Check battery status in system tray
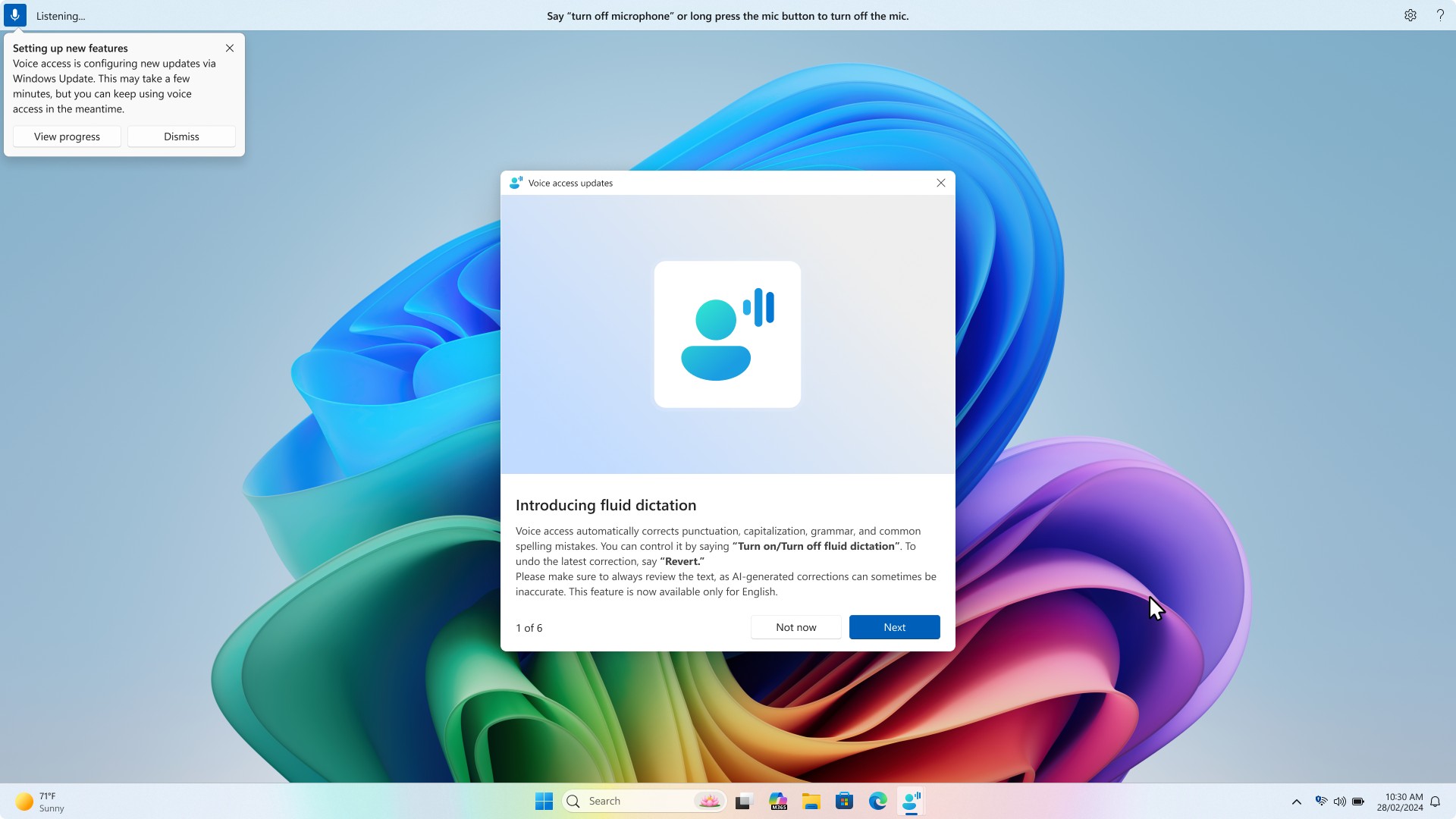This screenshot has height=819, width=1456. 1358,801
